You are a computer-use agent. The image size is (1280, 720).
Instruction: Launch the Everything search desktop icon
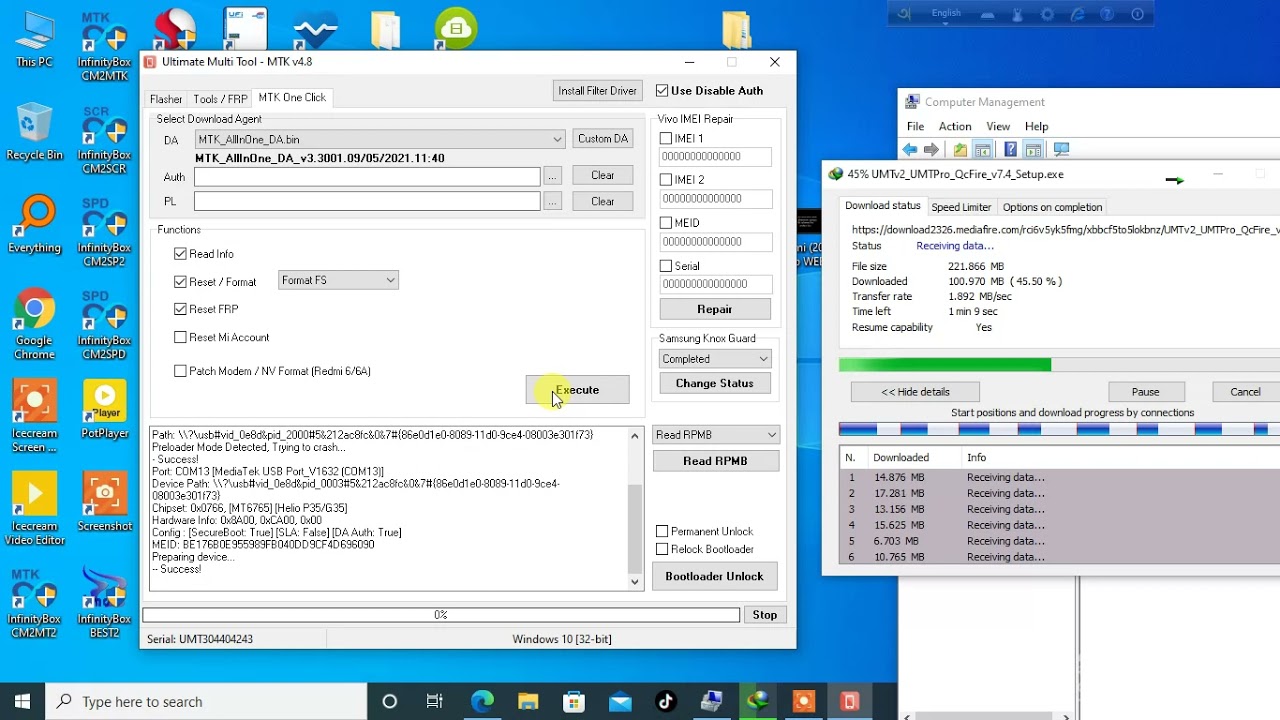pos(34,225)
